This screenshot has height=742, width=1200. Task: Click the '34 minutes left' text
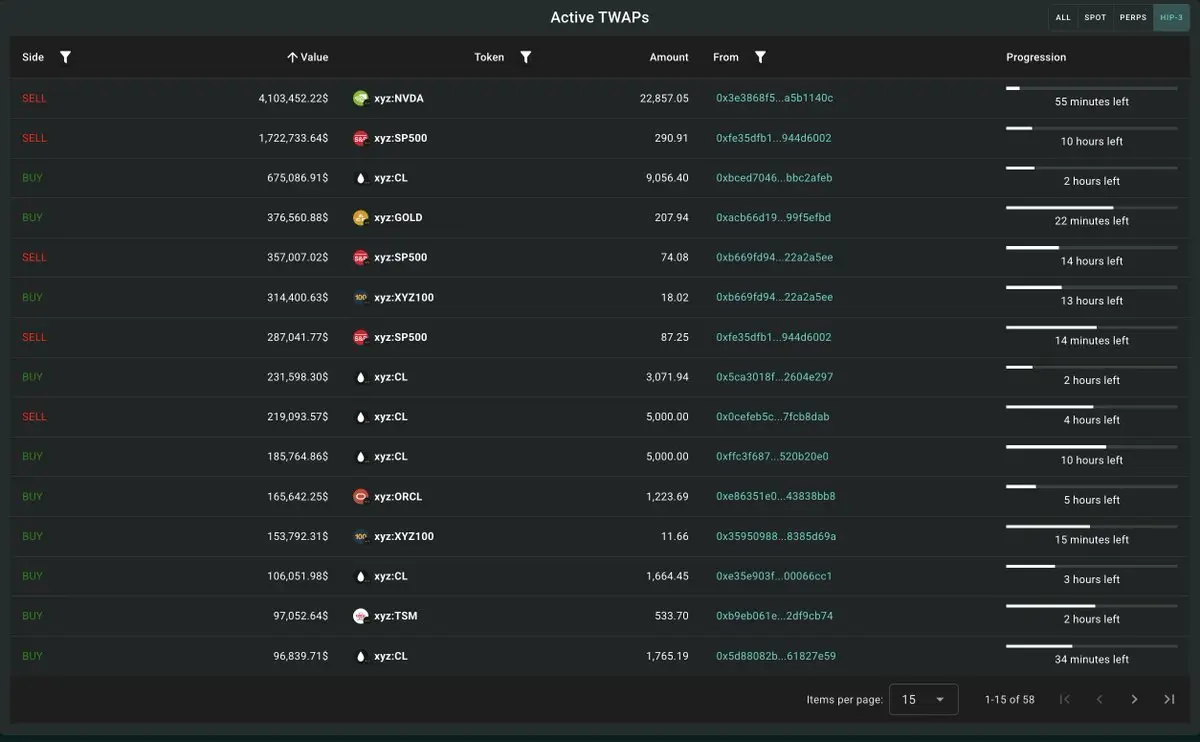coord(1091,660)
